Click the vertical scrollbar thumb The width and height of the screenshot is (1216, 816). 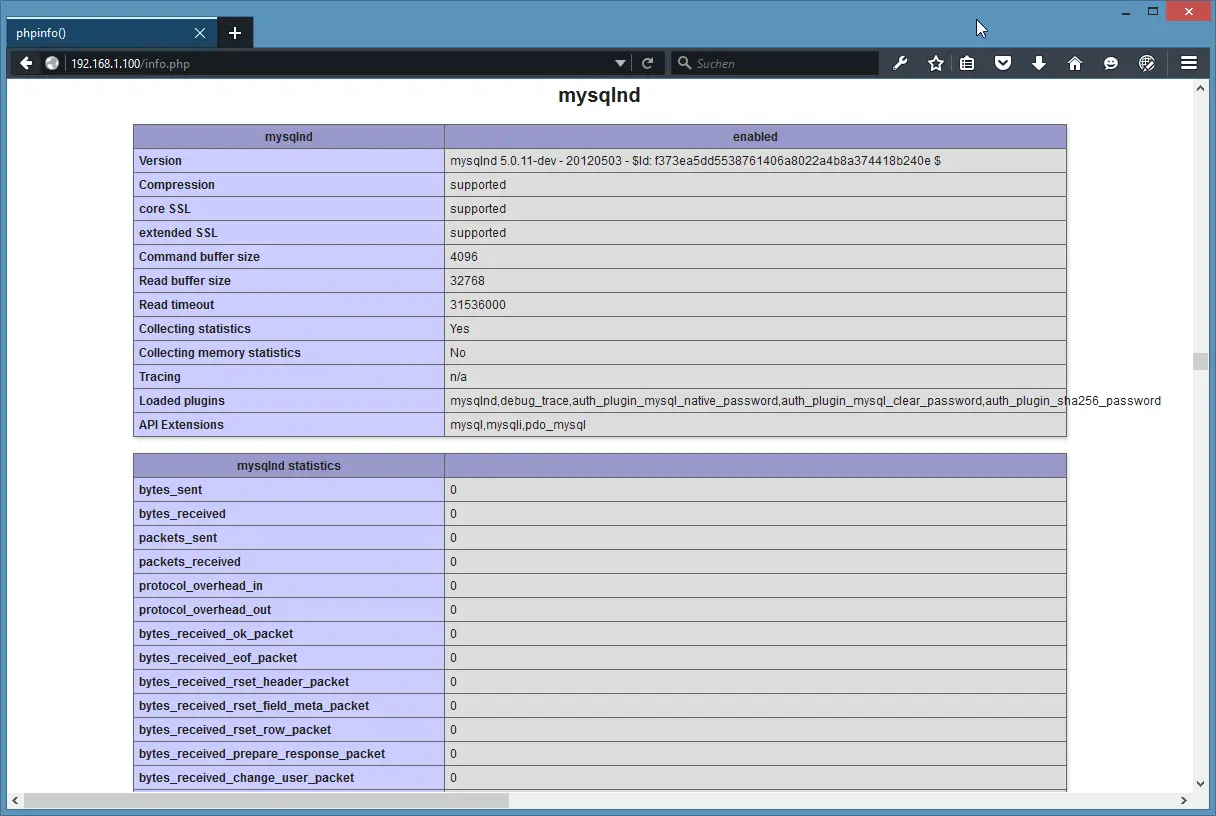pos(1200,362)
